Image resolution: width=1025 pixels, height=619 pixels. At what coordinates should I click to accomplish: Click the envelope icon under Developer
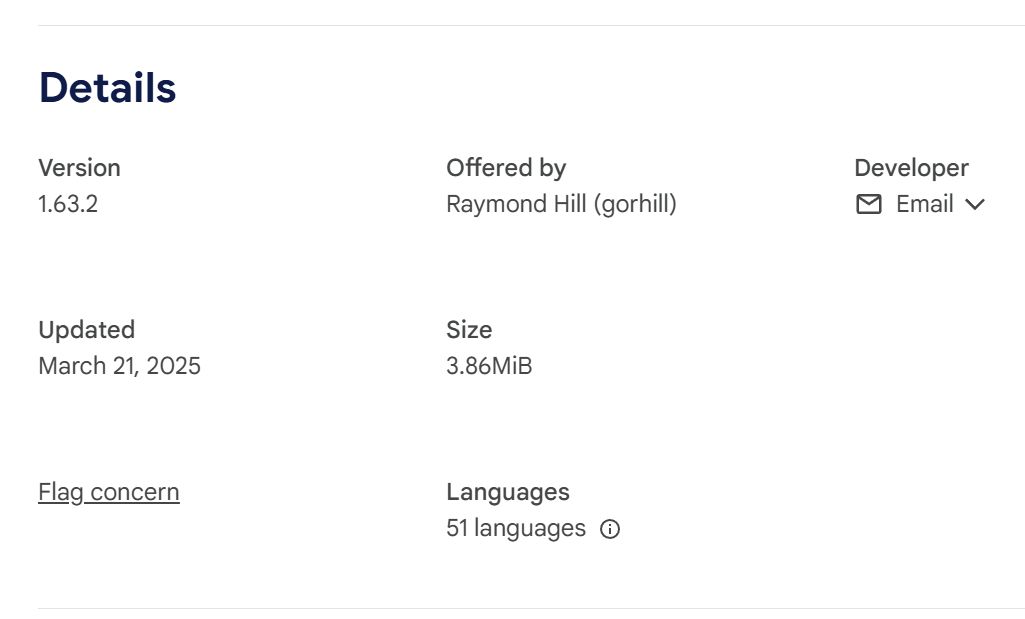pyautogui.click(x=869, y=205)
